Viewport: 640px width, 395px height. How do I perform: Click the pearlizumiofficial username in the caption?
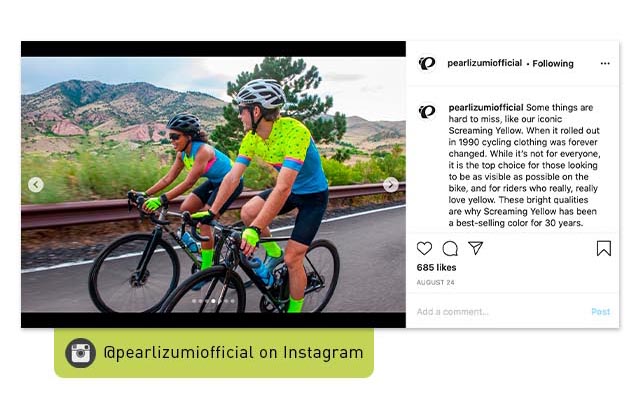tap(486, 107)
